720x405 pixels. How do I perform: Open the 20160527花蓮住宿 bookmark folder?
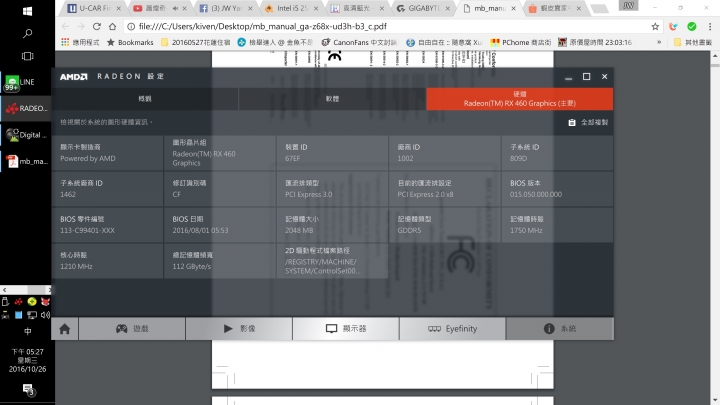(196, 42)
